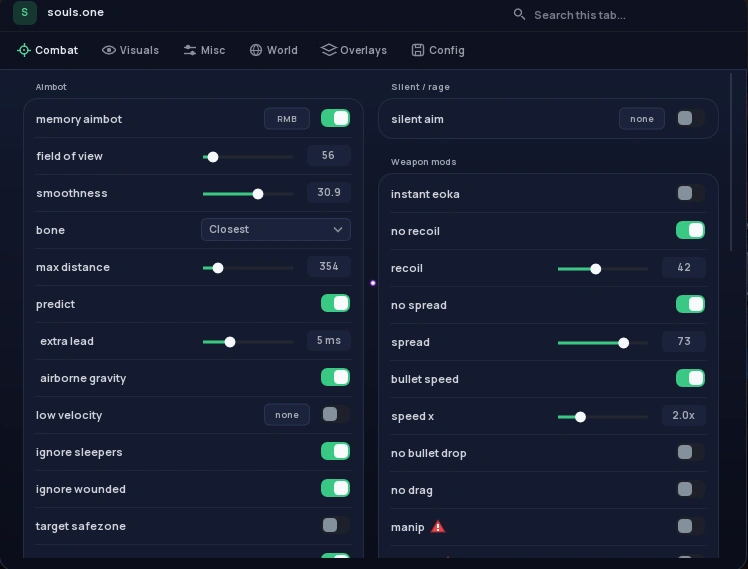Turn off the no spread toggle

[690, 304]
